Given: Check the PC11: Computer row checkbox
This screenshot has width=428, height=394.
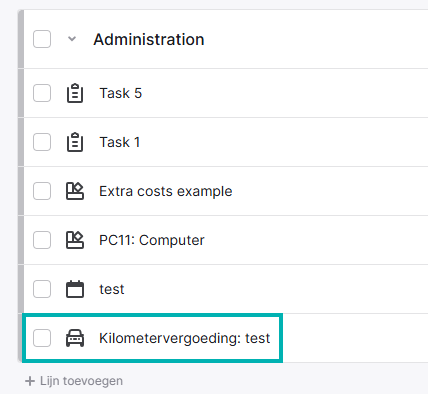Looking at the screenshot, I should click(42, 240).
